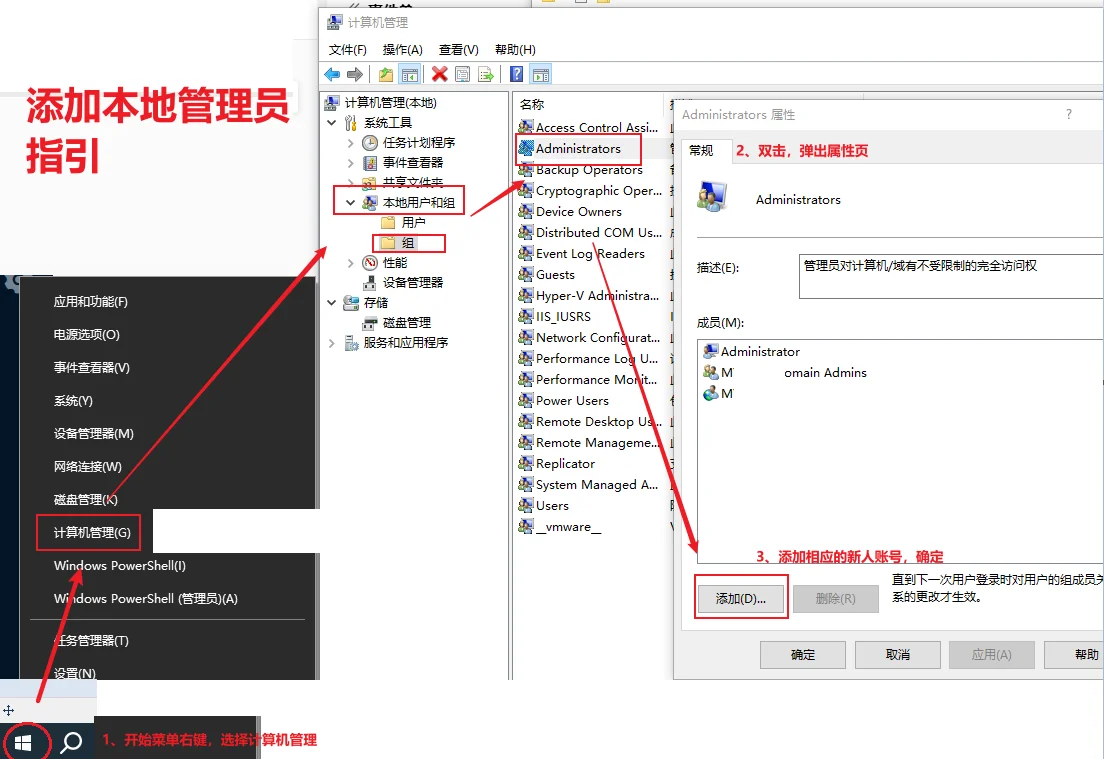Click the 取消 button in the dialog

(897, 654)
